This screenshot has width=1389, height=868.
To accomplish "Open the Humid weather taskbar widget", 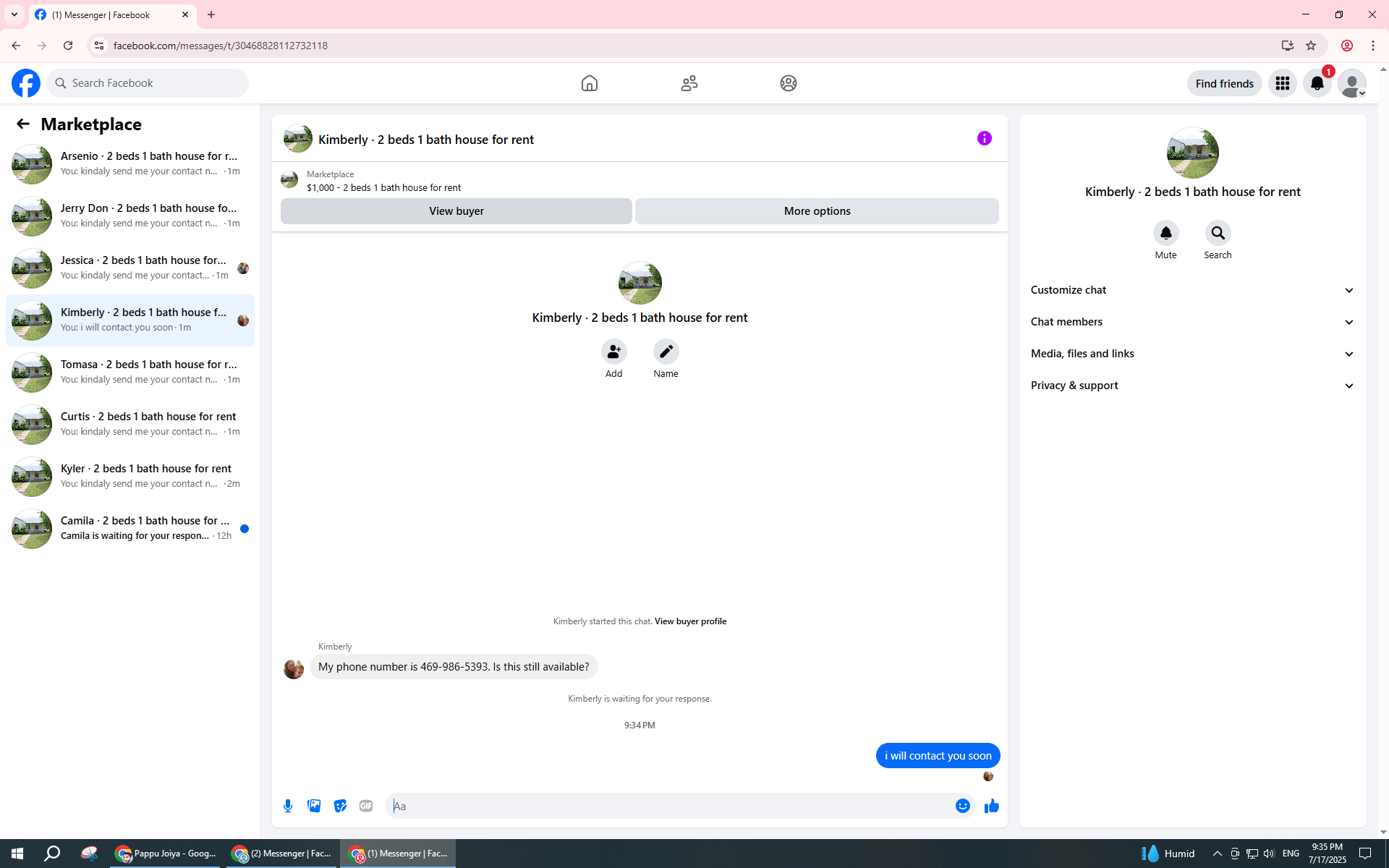I will pyautogui.click(x=1168, y=854).
